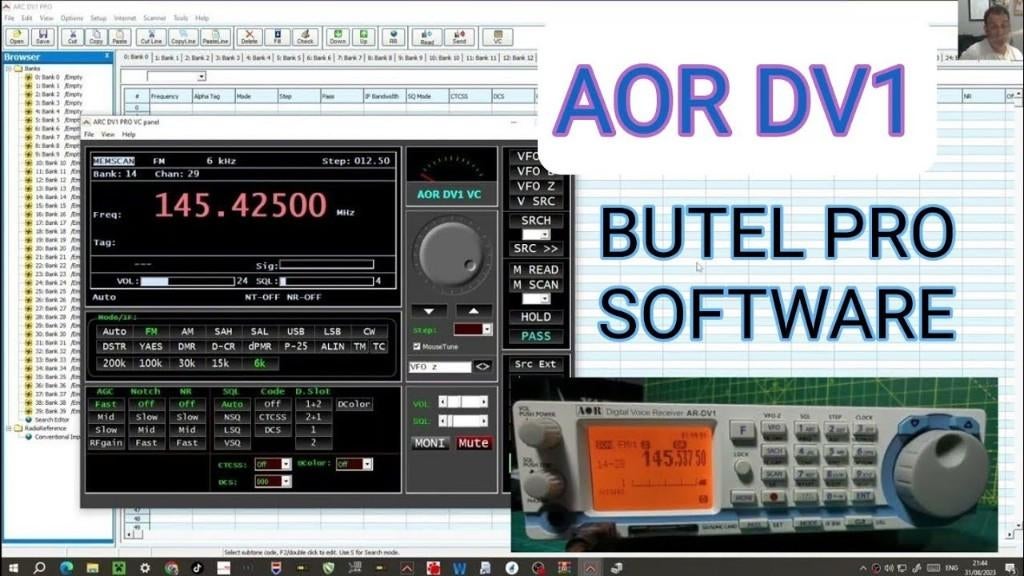Switch to the 5: Bank 5 tab
Image resolution: width=1024 pixels, height=576 pixels.
pos(288,57)
